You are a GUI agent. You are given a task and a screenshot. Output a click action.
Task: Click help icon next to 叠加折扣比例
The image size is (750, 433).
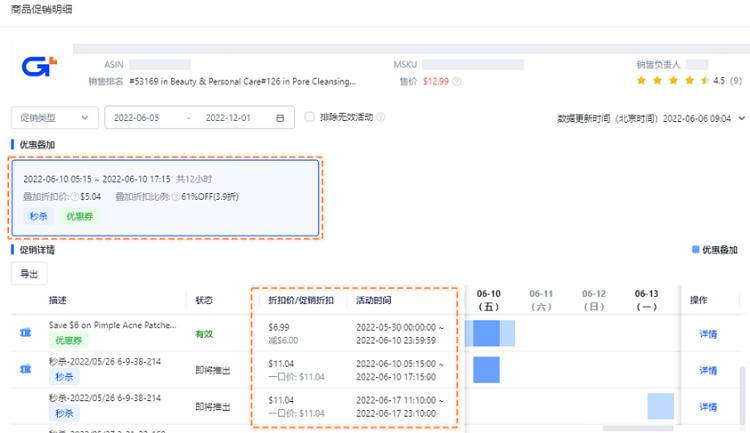(x=176, y=197)
